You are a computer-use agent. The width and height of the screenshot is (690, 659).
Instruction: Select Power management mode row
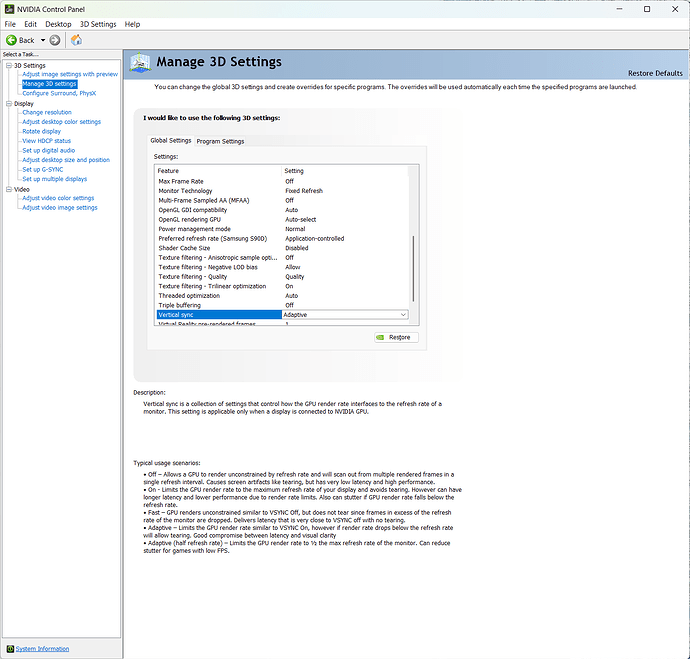(x=282, y=229)
